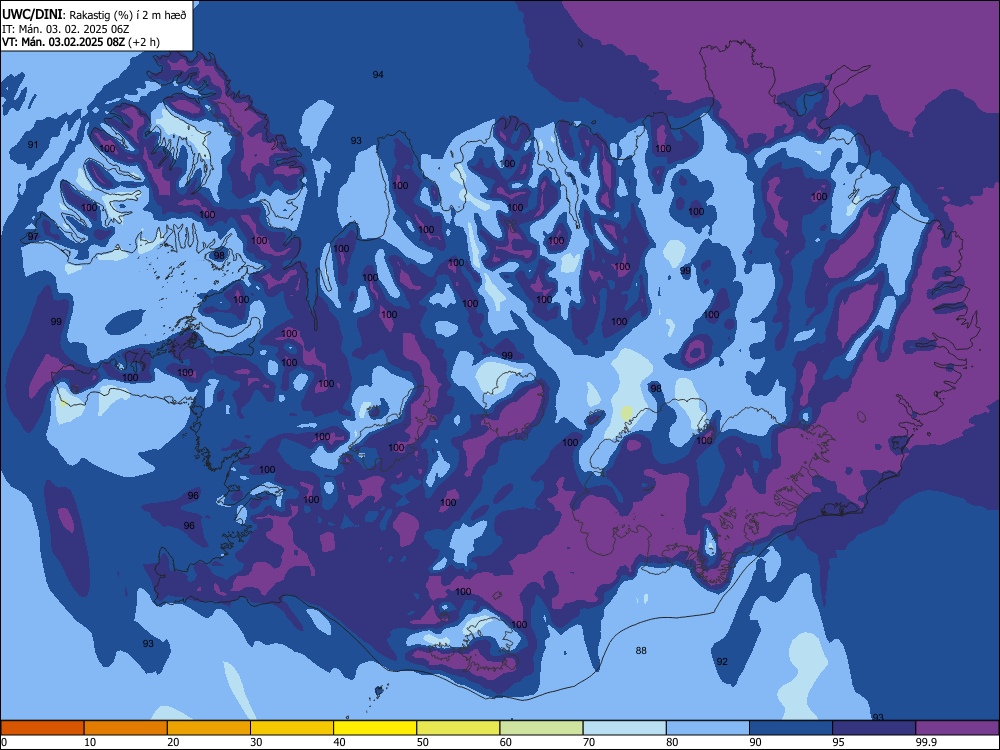Click the legend tick label '50'
This screenshot has height=750, width=1000.
coord(422,742)
